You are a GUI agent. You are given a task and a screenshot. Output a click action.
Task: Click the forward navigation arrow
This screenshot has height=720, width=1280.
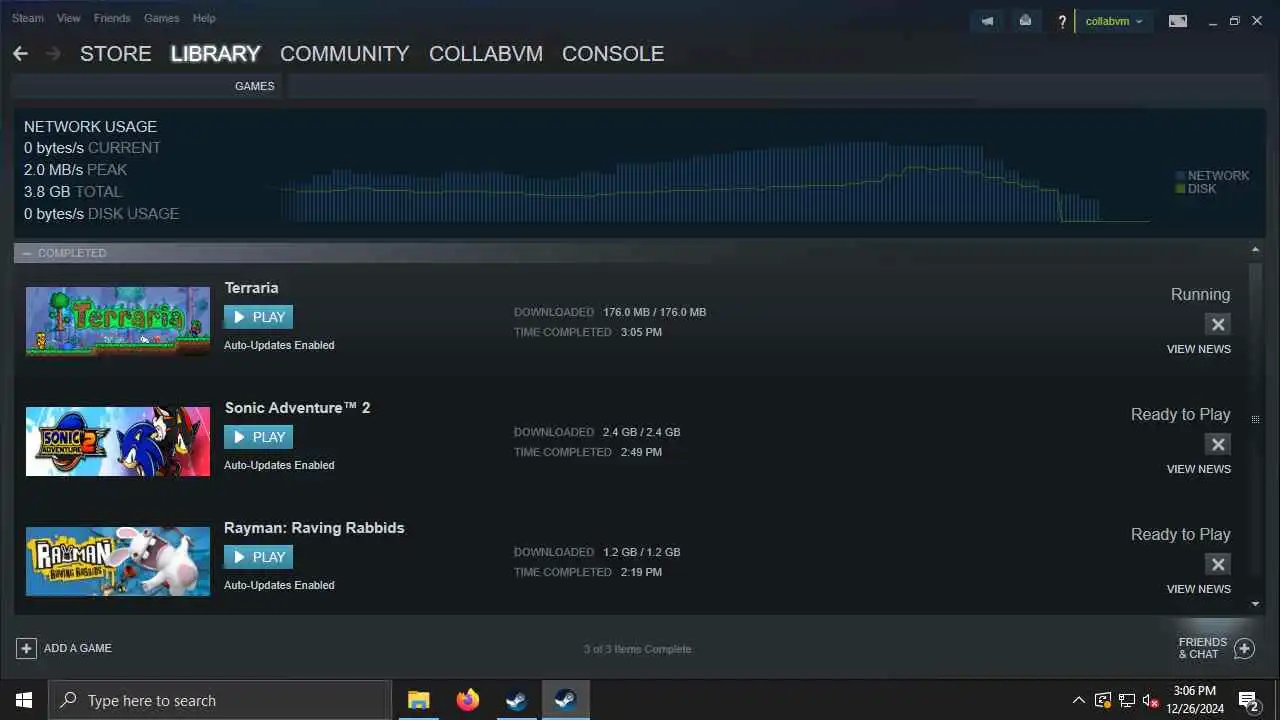(53, 53)
